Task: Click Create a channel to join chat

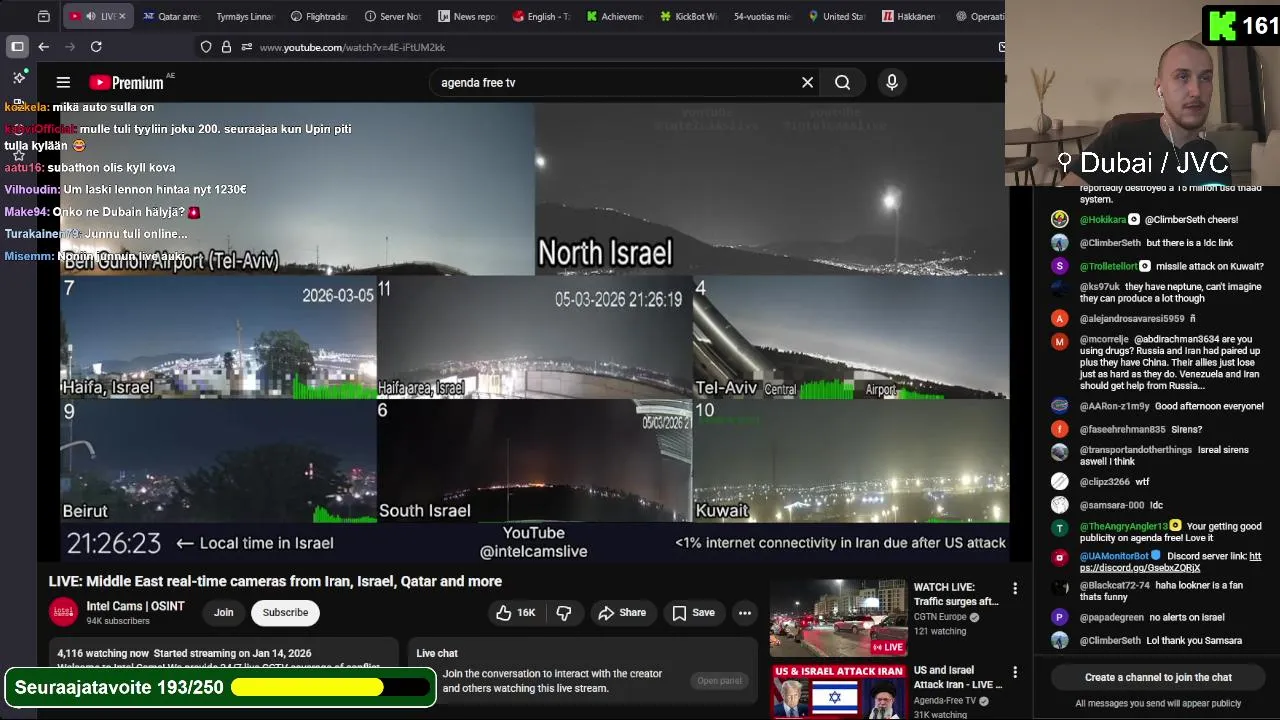Action: click(x=1158, y=677)
